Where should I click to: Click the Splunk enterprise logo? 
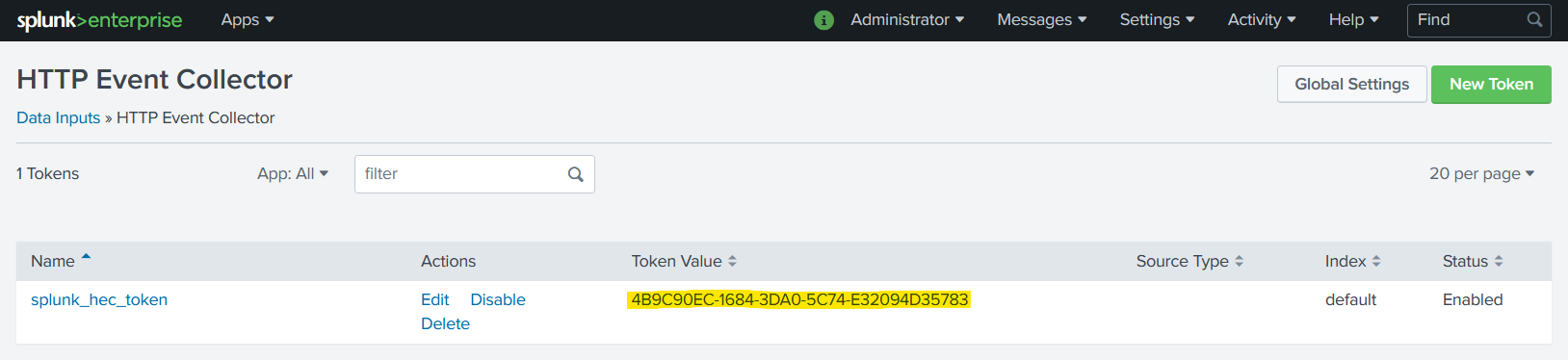click(99, 20)
